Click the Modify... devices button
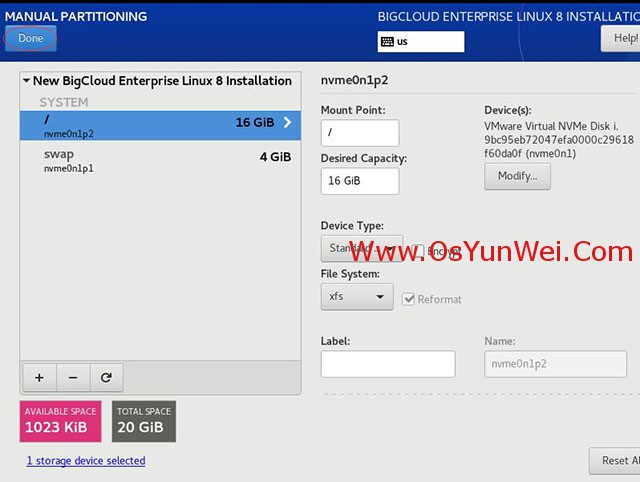This screenshot has width=640, height=482. pos(518,176)
